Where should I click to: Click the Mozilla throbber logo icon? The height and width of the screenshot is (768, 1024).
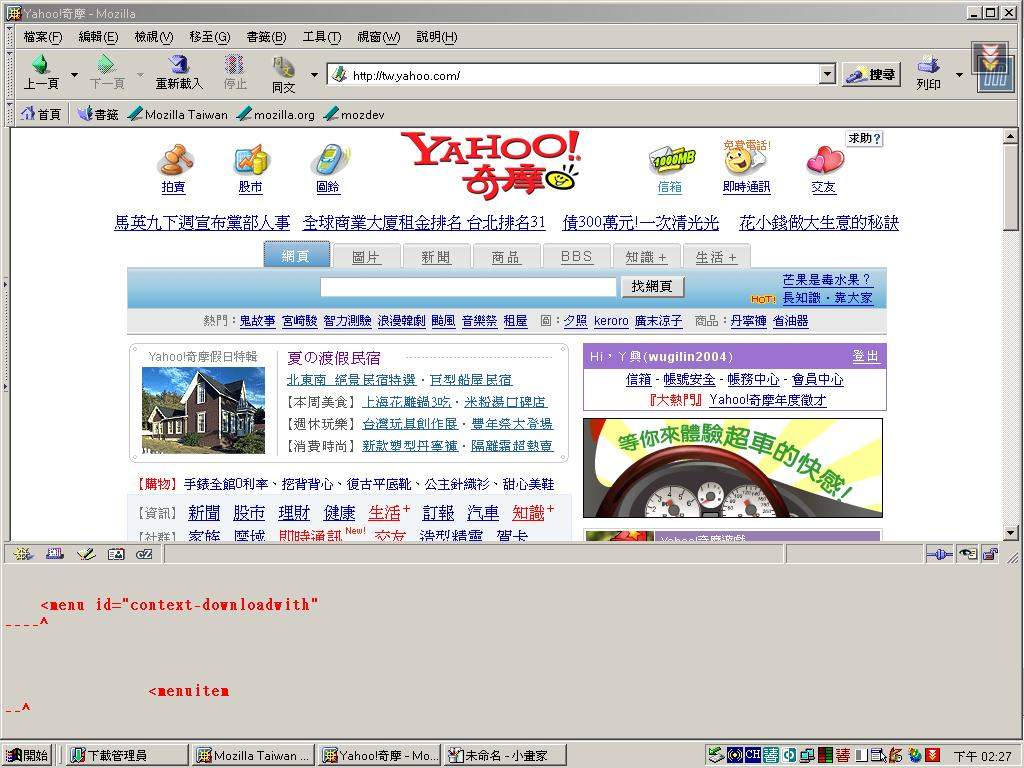pyautogui.click(x=991, y=69)
